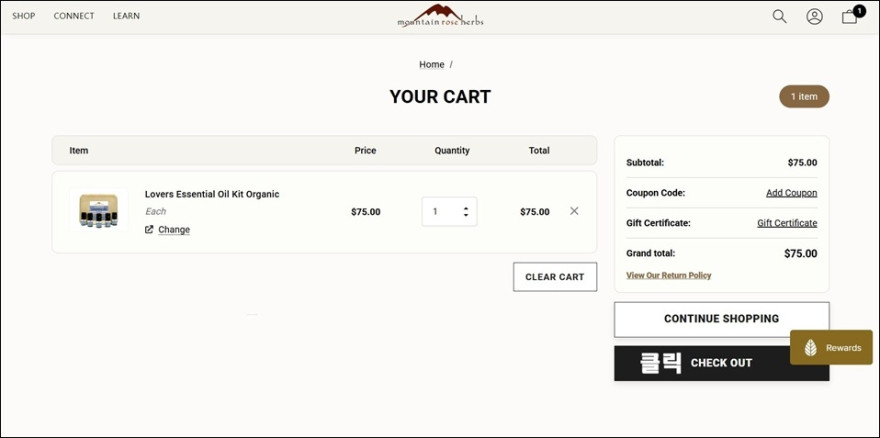880x438 pixels.
Task: Click the CLEAR CART button
Action: click(x=555, y=277)
